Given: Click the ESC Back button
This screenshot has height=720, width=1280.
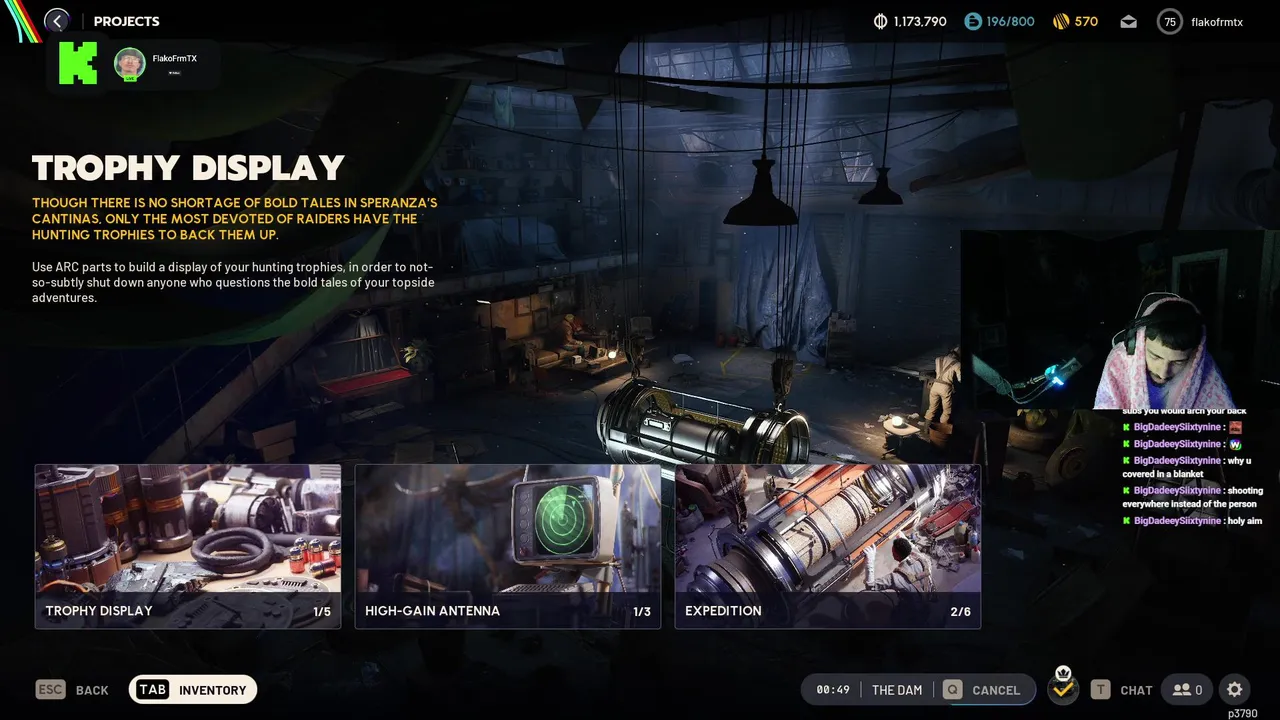Looking at the screenshot, I should pos(72,690).
